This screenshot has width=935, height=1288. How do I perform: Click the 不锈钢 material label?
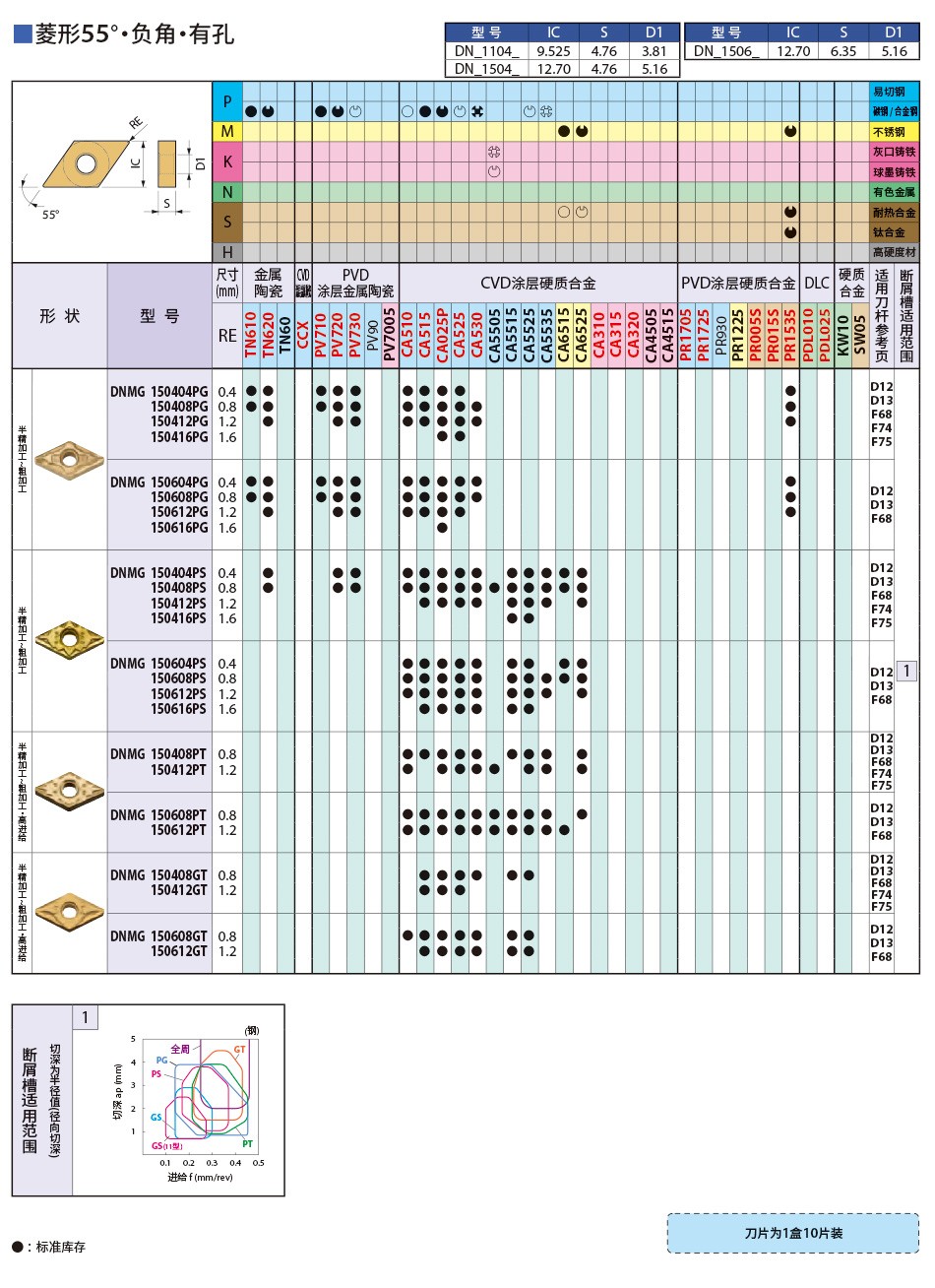click(894, 132)
